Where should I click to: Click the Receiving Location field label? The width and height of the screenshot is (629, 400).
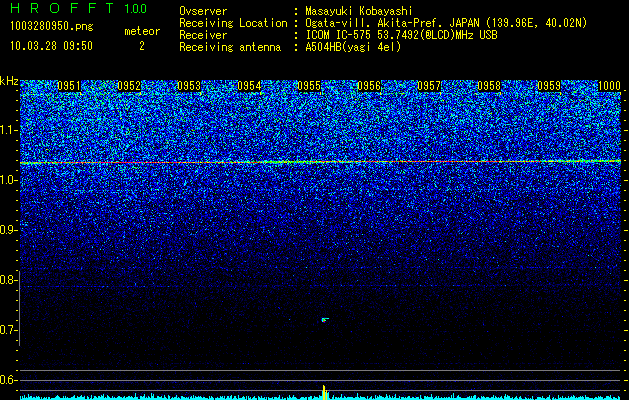click(x=233, y=23)
